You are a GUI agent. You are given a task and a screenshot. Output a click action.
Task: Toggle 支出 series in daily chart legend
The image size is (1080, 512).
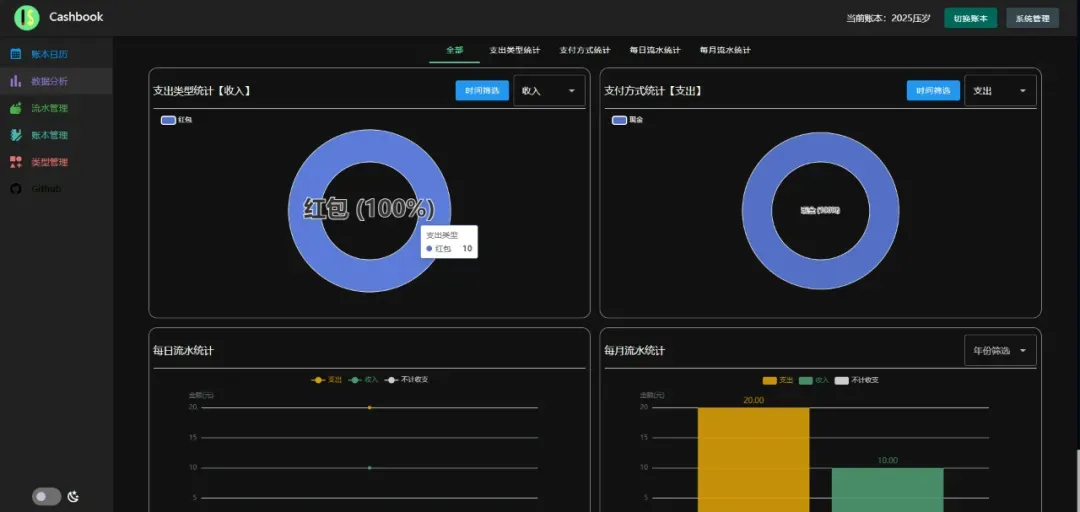(327, 380)
